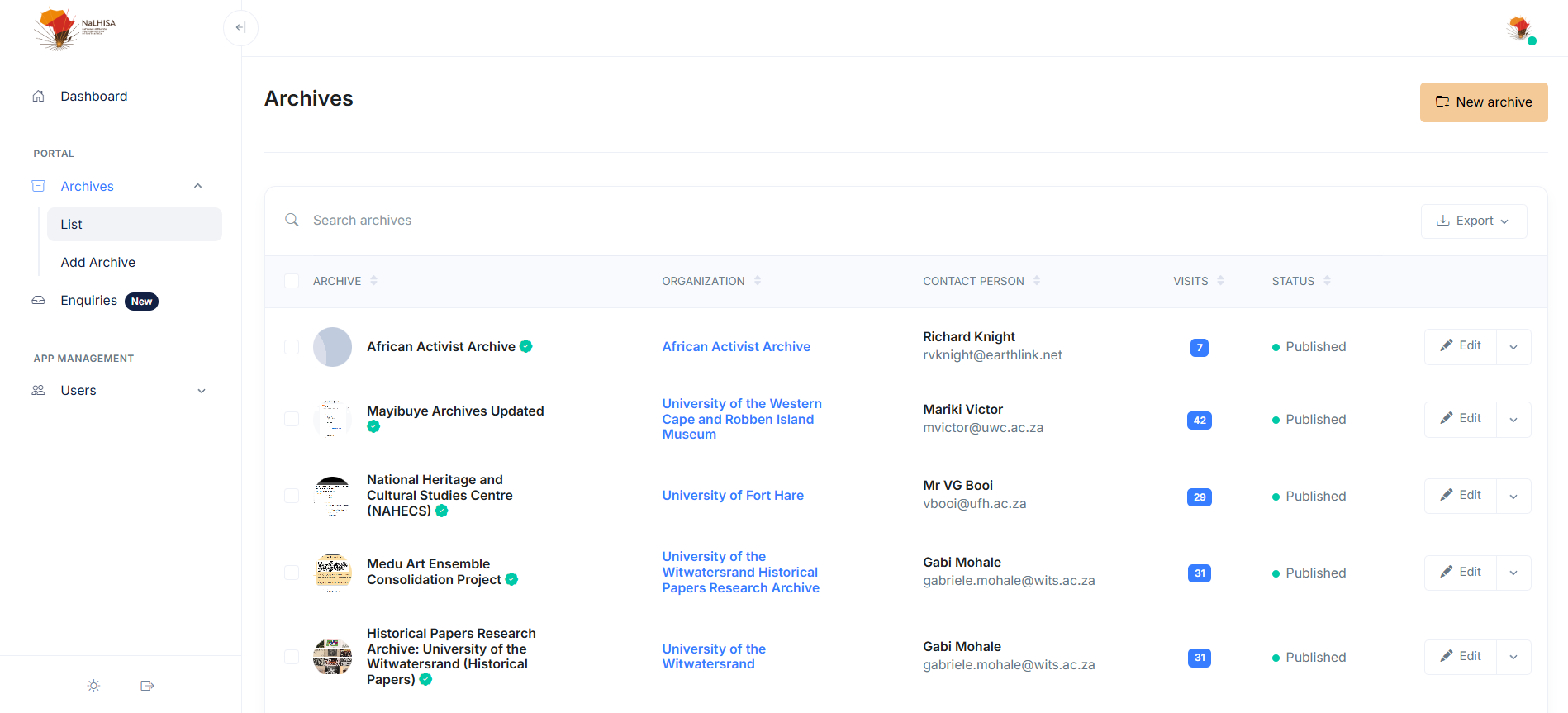Screen dimensions: 1568x713
Task: Click the search magnifier icon
Action: click(292, 220)
